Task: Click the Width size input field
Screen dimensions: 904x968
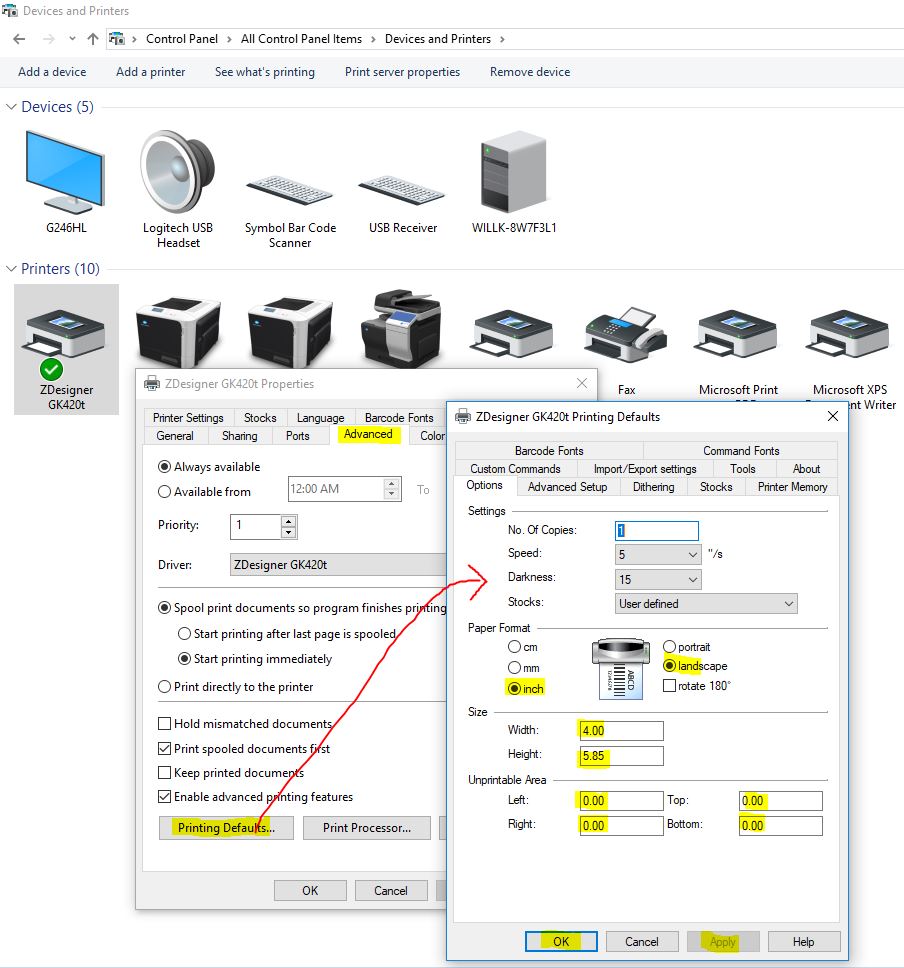Action: pos(620,731)
